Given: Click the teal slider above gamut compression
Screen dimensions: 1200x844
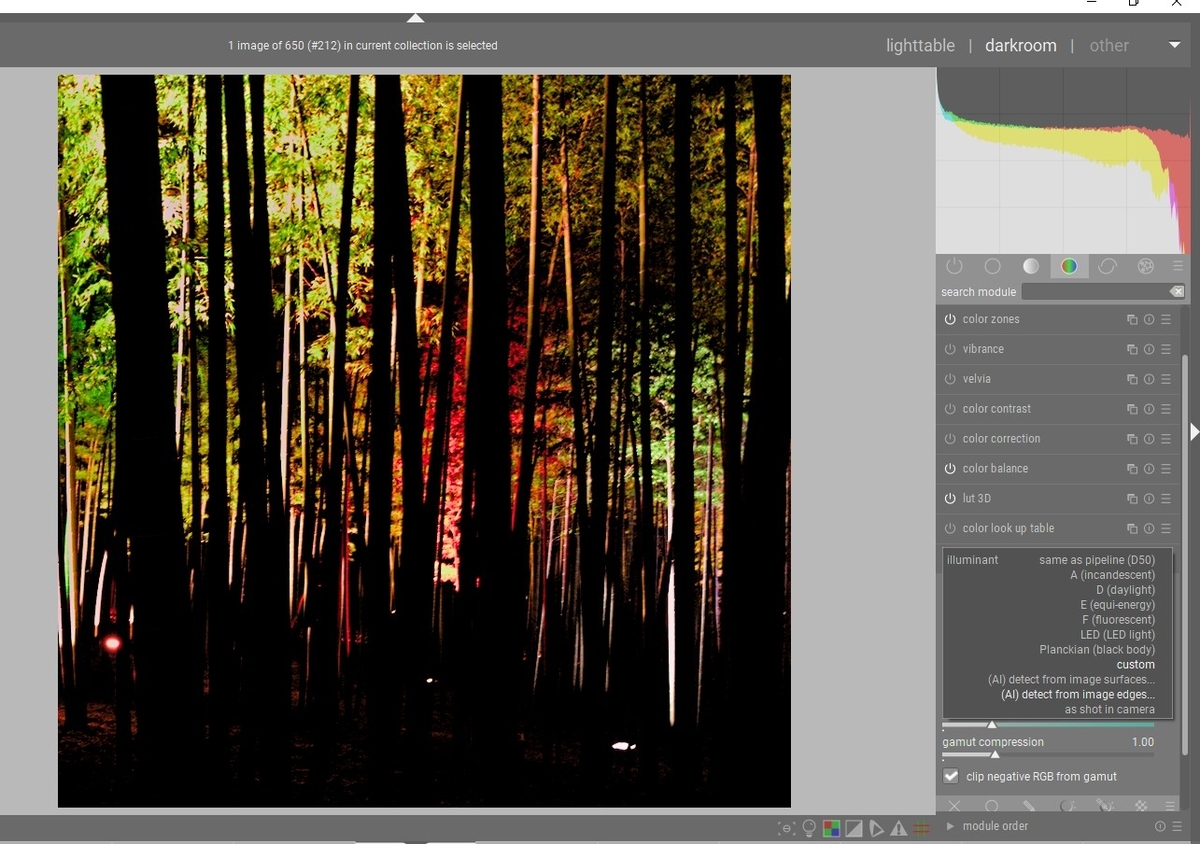Looking at the screenshot, I should click(1048, 725).
